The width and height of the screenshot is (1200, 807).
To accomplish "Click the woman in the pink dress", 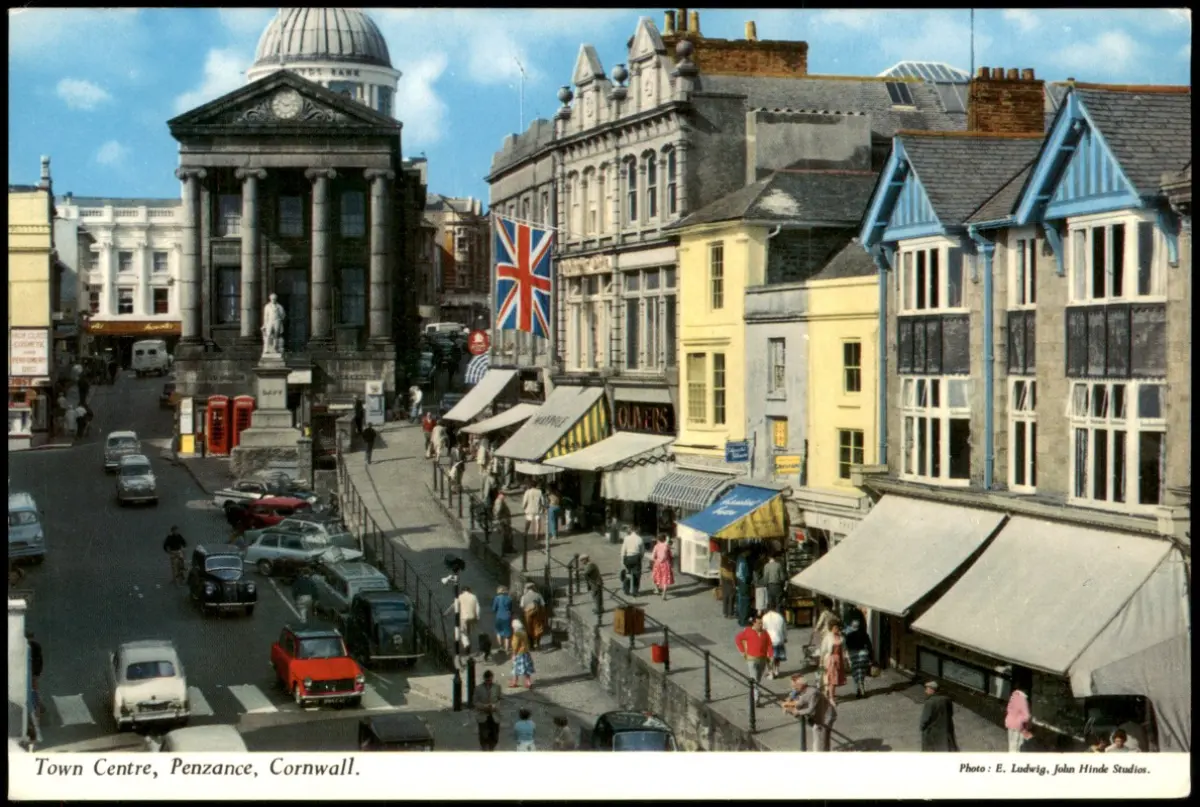I will coord(662,565).
